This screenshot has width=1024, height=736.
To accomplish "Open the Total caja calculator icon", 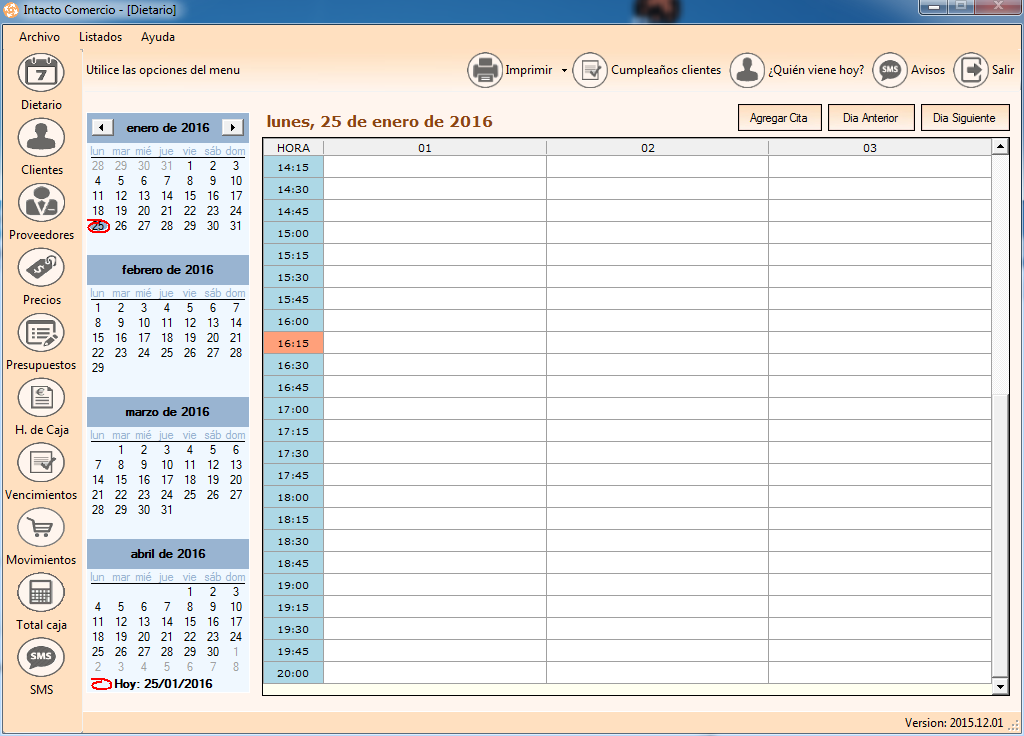I will coord(41,593).
